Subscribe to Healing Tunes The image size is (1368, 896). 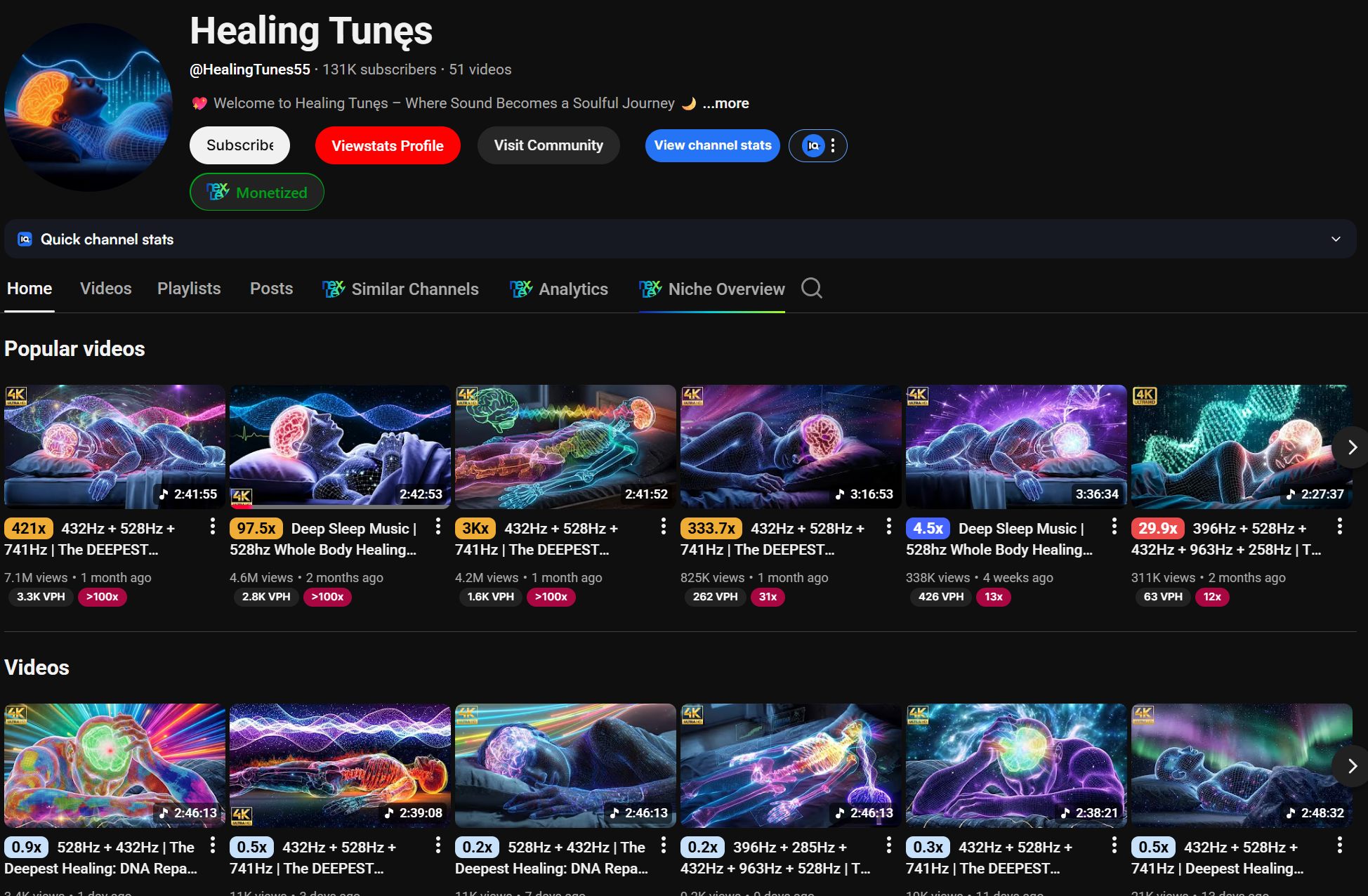239,145
